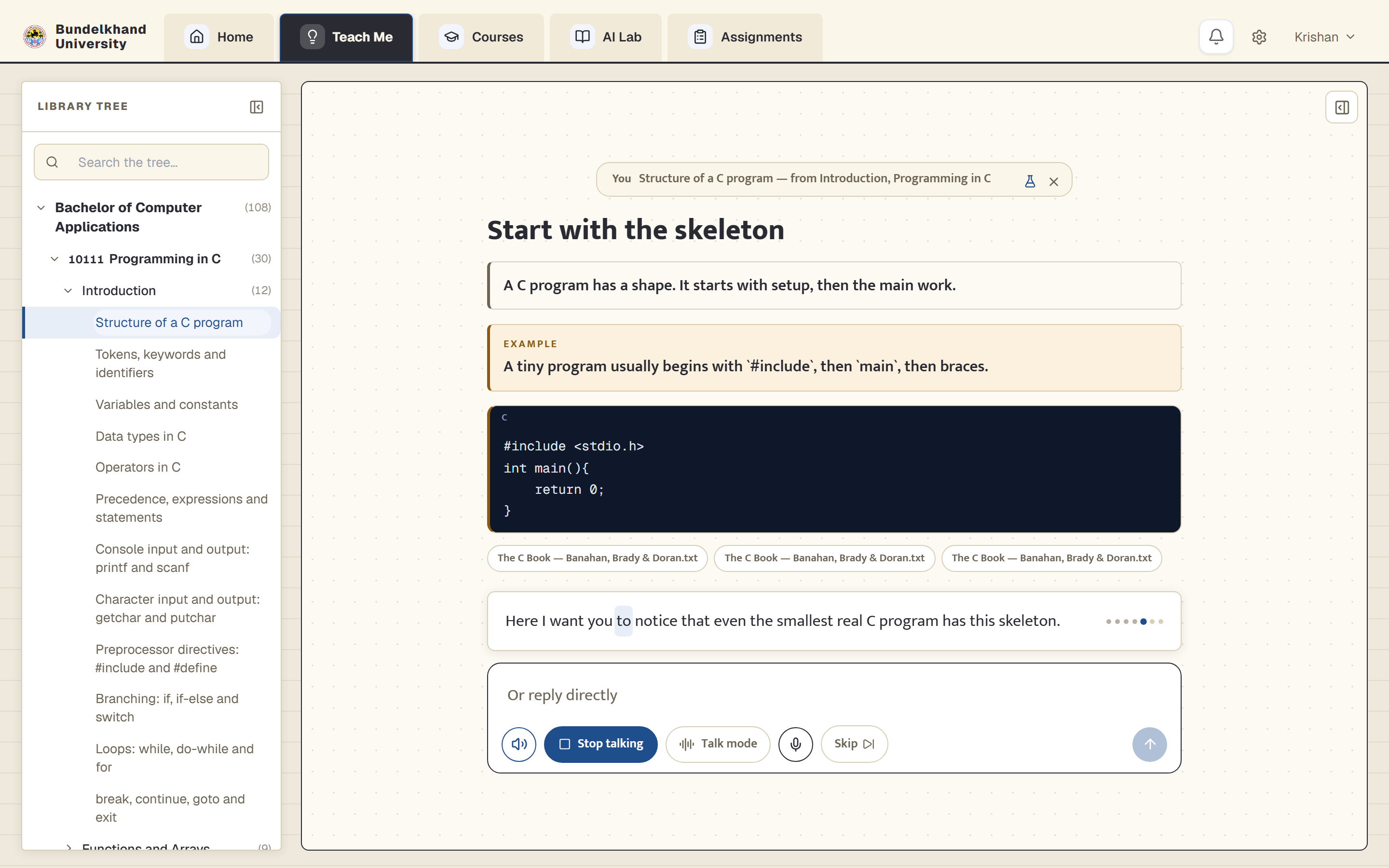Click the Or reply directly text box
Screen dimensions: 1389x868
834,695
